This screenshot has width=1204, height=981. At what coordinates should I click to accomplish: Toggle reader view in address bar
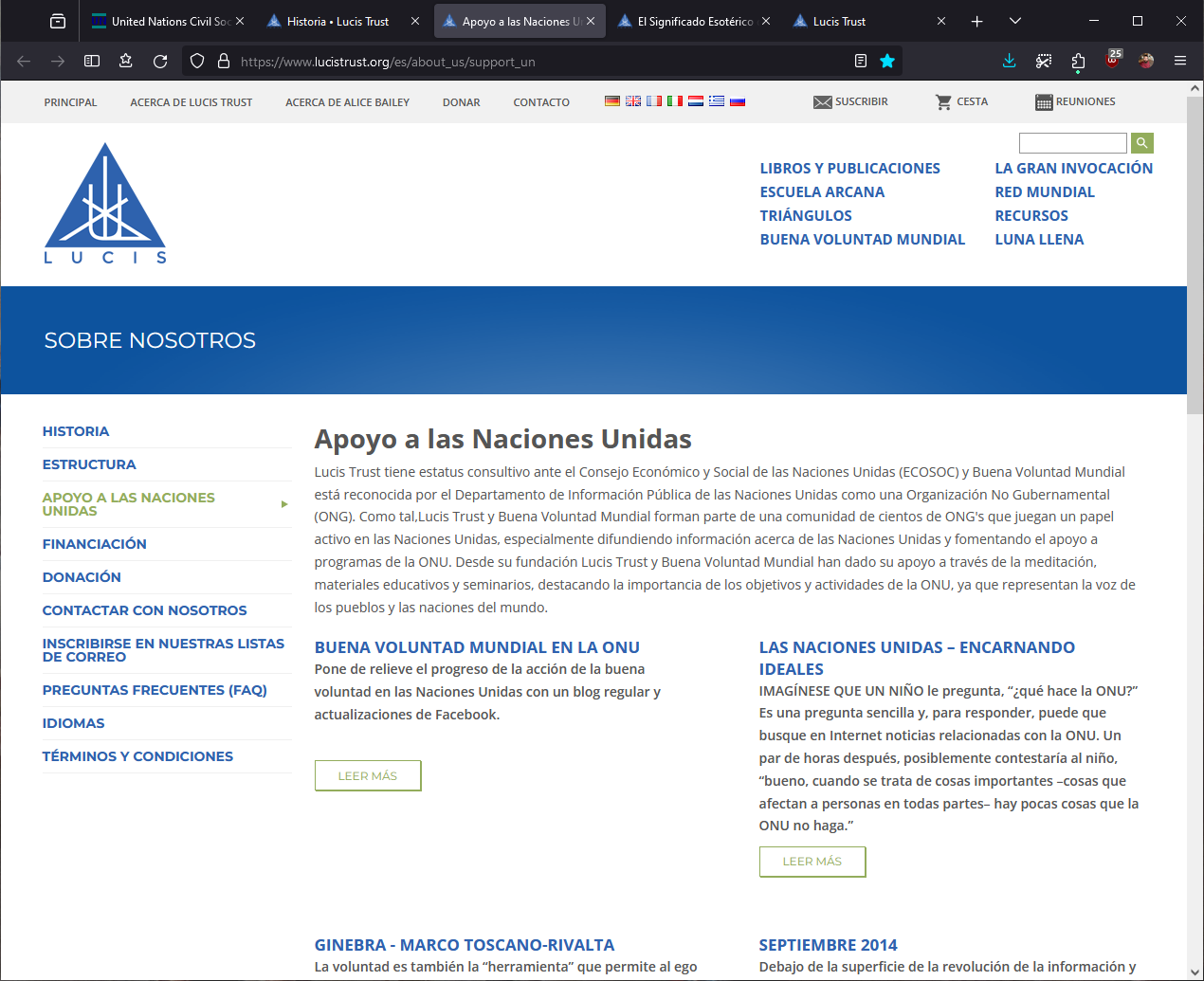[x=861, y=62]
